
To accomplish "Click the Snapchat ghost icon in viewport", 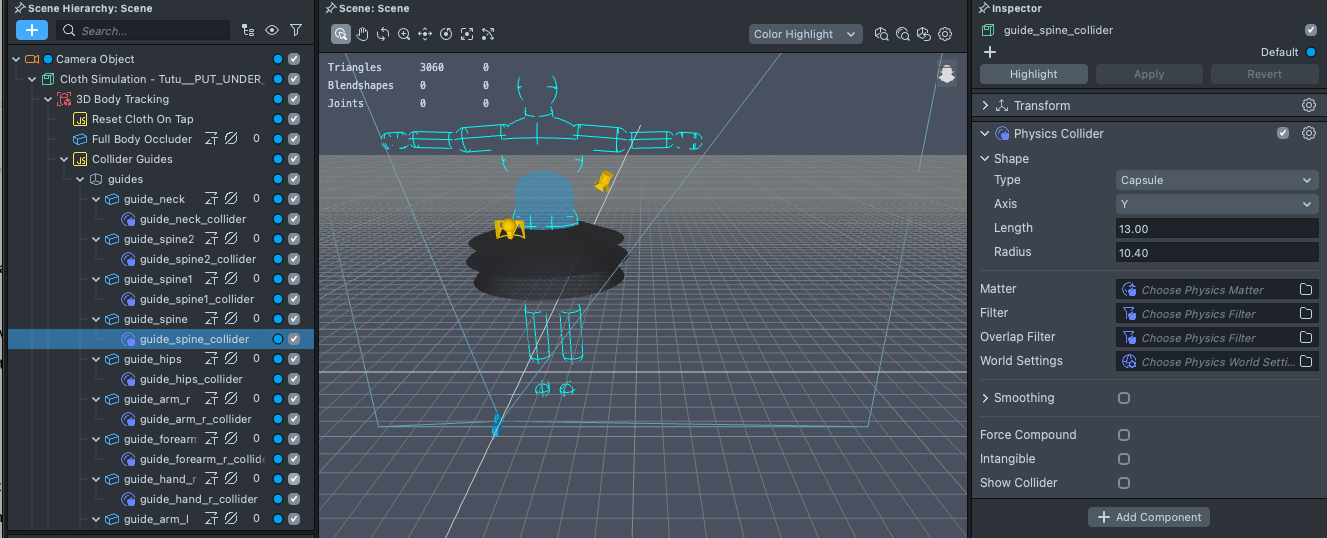I will coord(946,73).
